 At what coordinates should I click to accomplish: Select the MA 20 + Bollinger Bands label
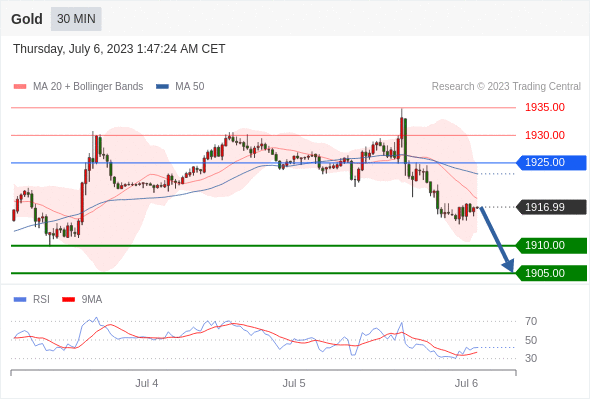[88, 87]
